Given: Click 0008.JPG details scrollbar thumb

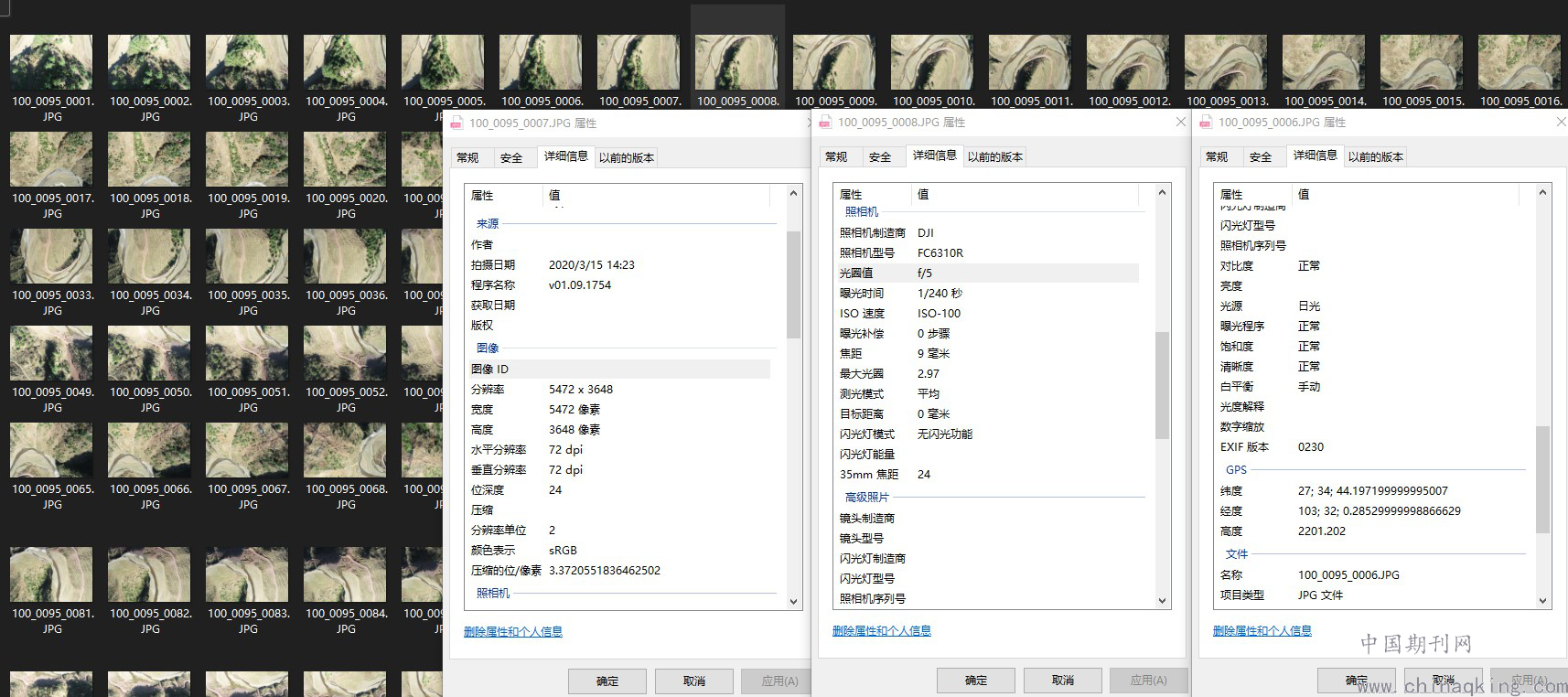Looking at the screenshot, I should (x=1163, y=385).
